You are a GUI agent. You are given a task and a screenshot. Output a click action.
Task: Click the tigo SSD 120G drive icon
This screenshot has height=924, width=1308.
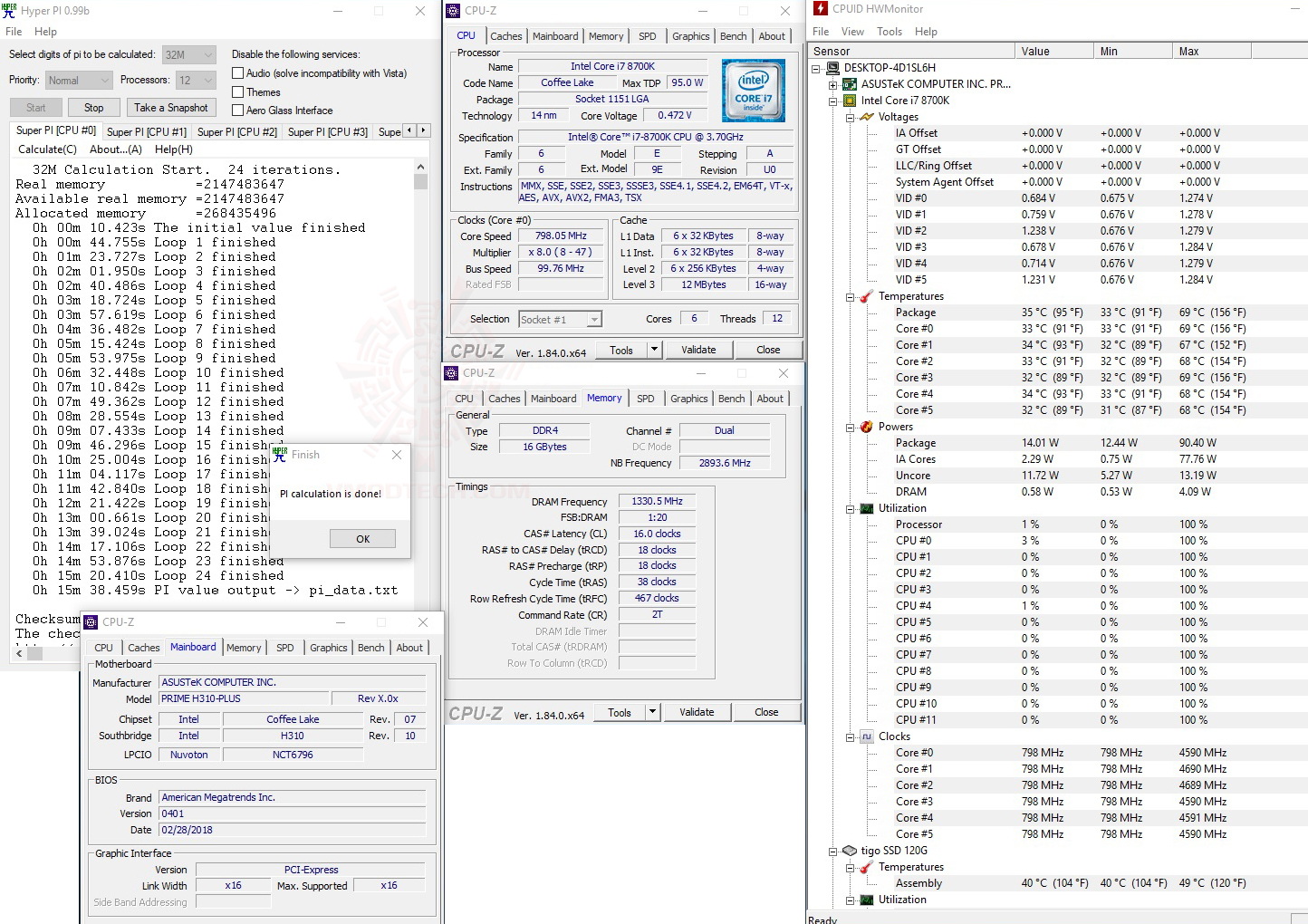850,851
